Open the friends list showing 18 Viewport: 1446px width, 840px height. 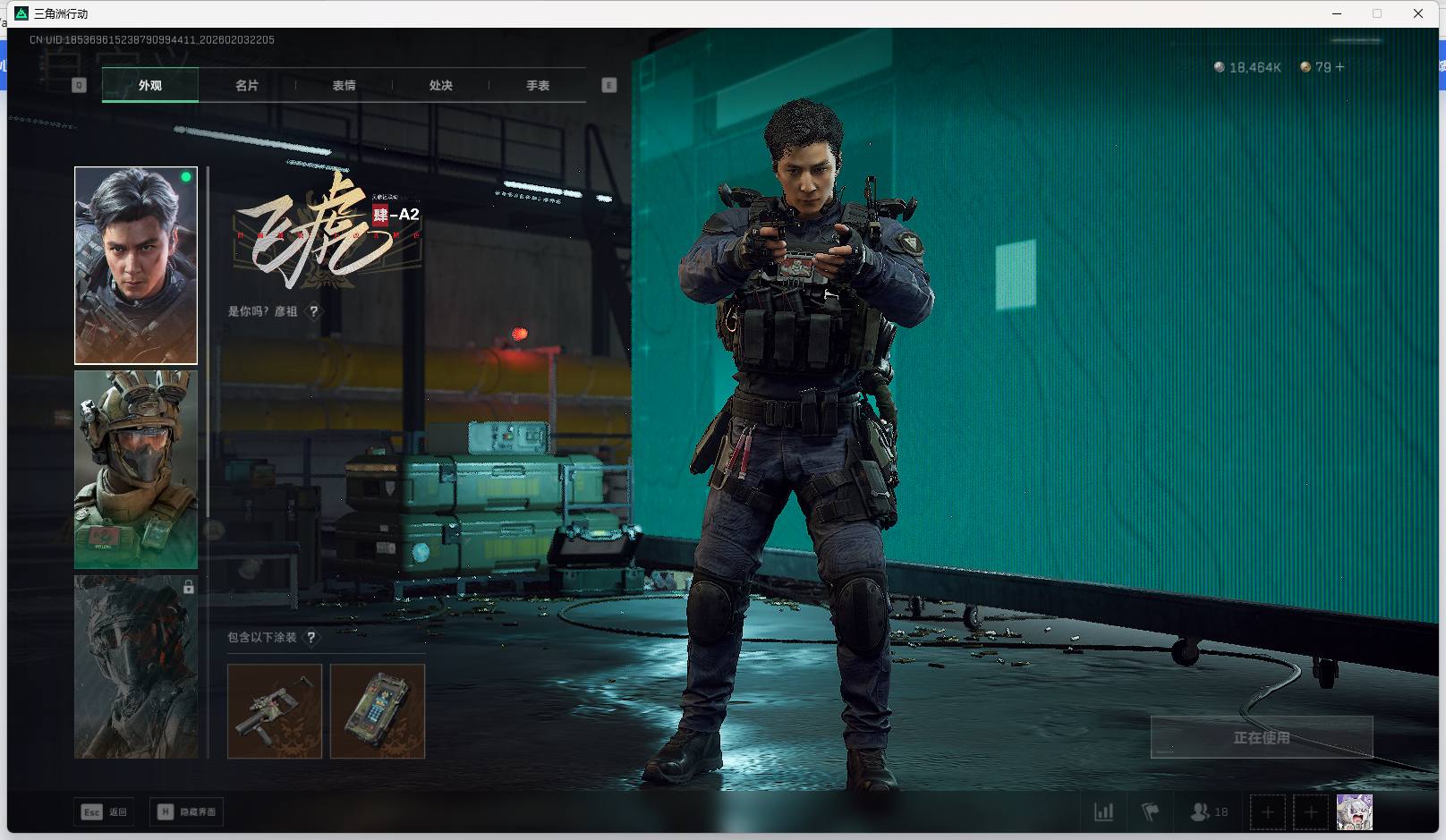pyautogui.click(x=1208, y=812)
